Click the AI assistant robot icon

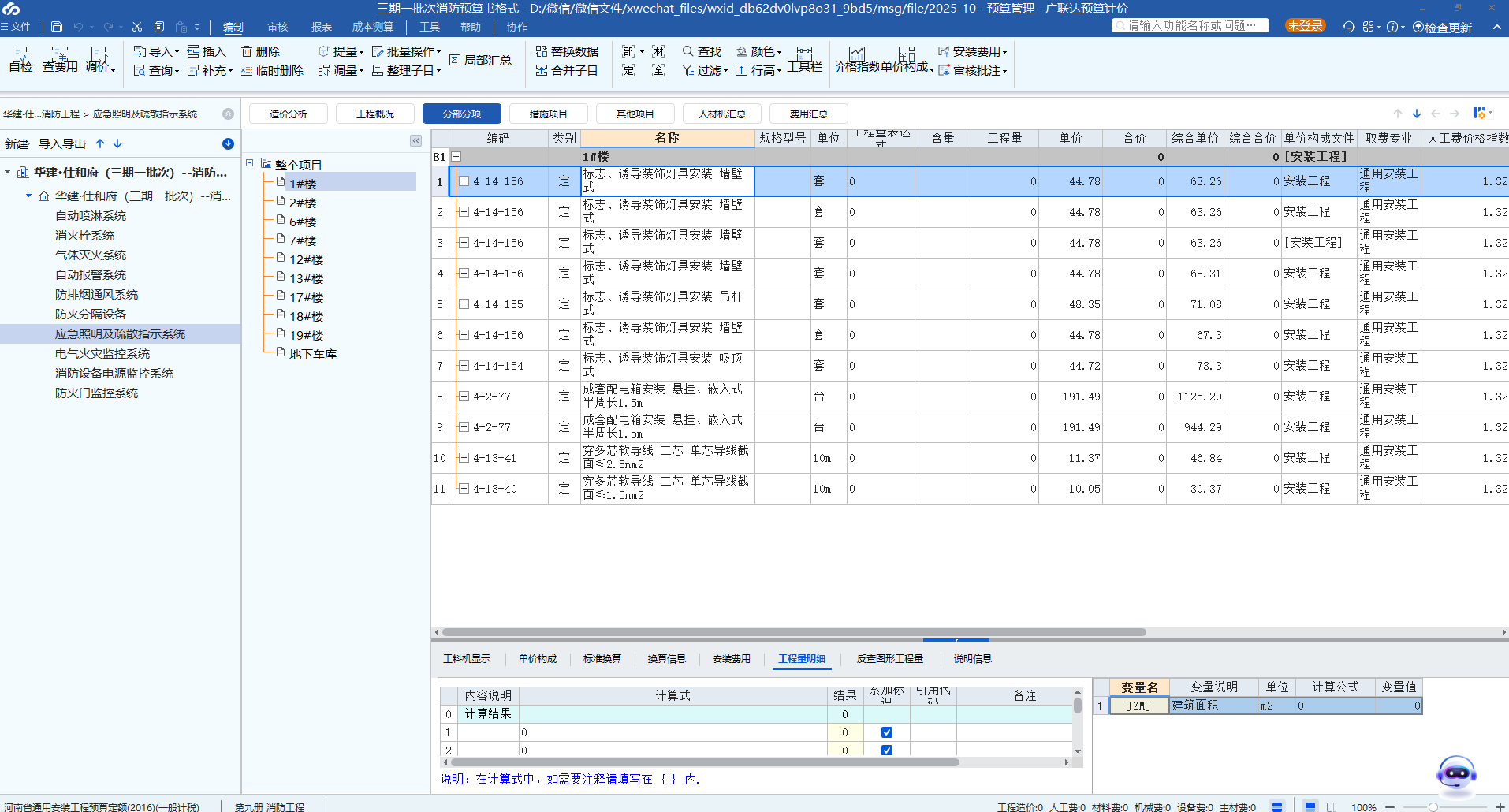point(1455,774)
